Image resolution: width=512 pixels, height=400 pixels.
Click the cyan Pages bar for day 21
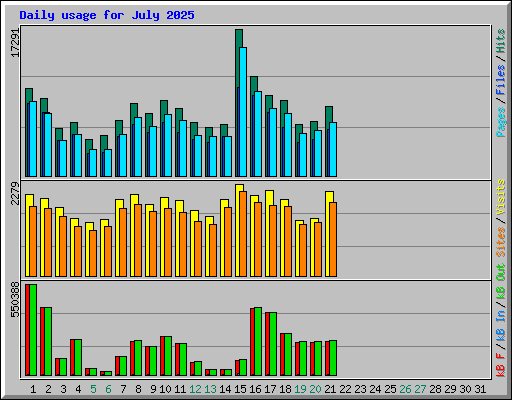(x=333, y=150)
